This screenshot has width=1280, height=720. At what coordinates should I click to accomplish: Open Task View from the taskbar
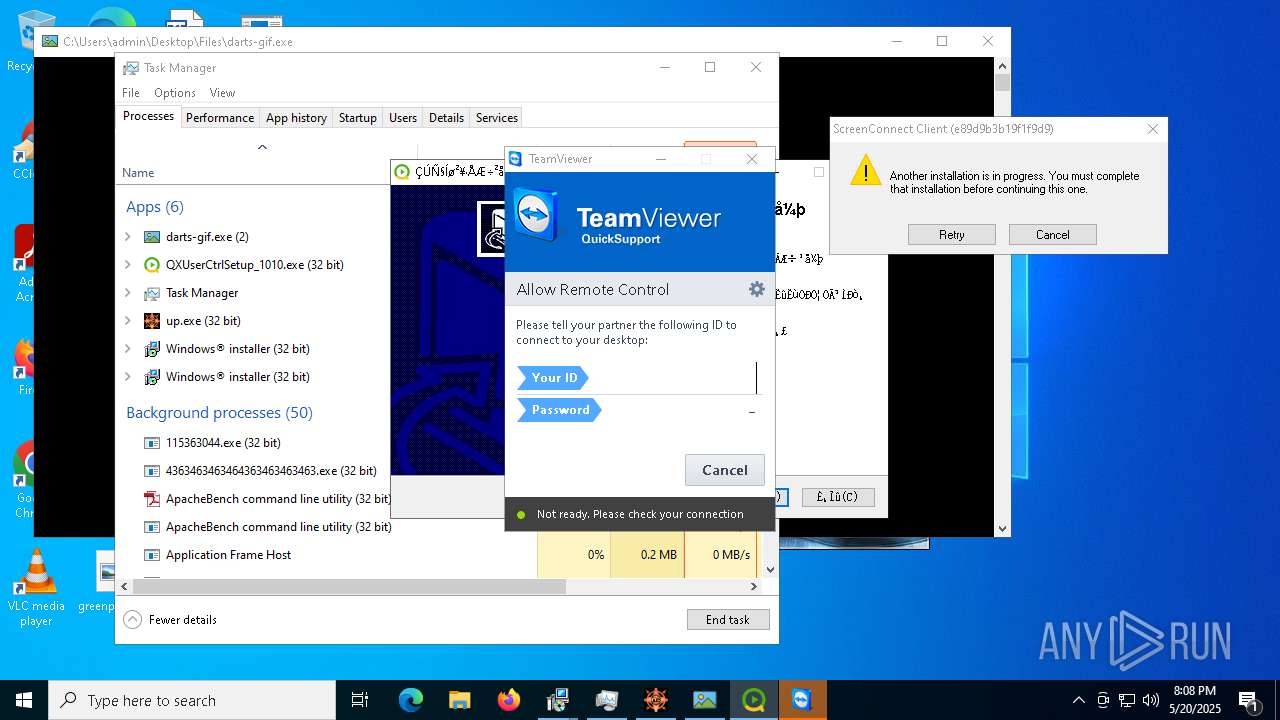(x=360, y=700)
